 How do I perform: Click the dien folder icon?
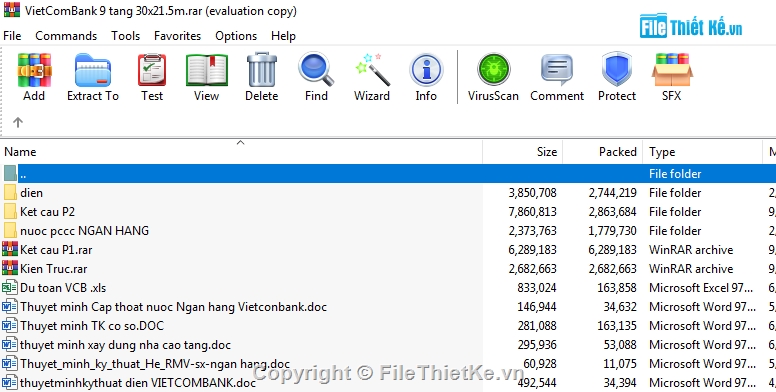[10, 193]
